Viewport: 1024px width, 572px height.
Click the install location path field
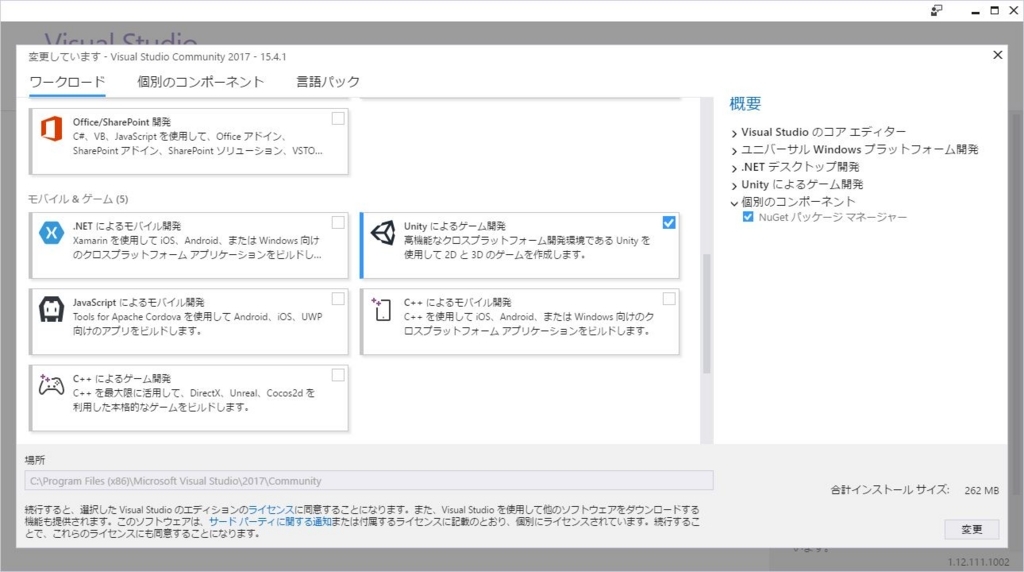pyautogui.click(x=369, y=481)
